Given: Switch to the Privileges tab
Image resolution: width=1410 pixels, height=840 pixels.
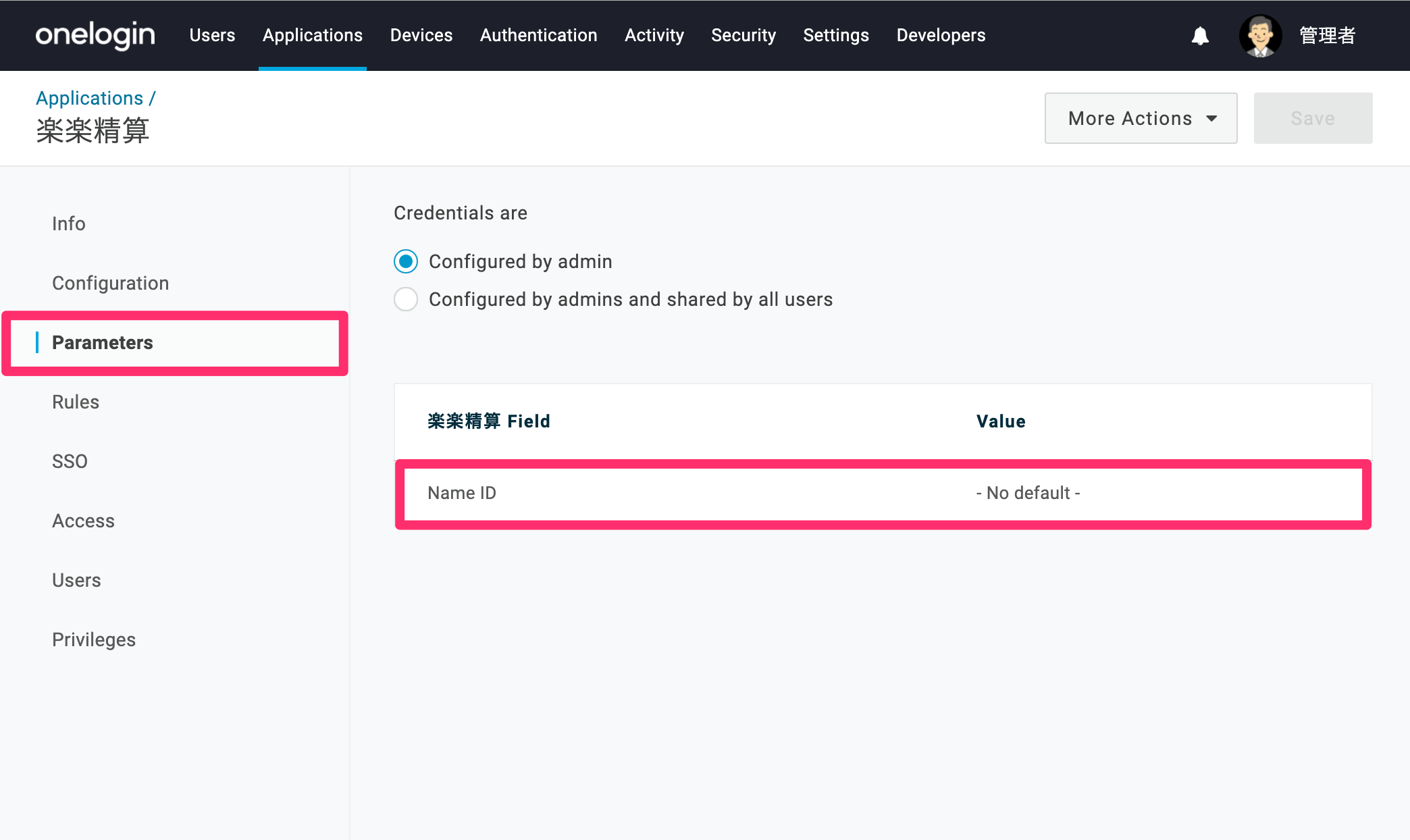Looking at the screenshot, I should (94, 639).
